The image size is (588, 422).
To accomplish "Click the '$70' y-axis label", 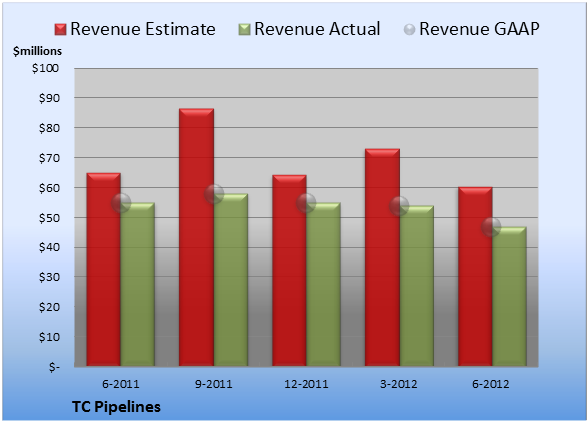I will (x=49, y=158).
